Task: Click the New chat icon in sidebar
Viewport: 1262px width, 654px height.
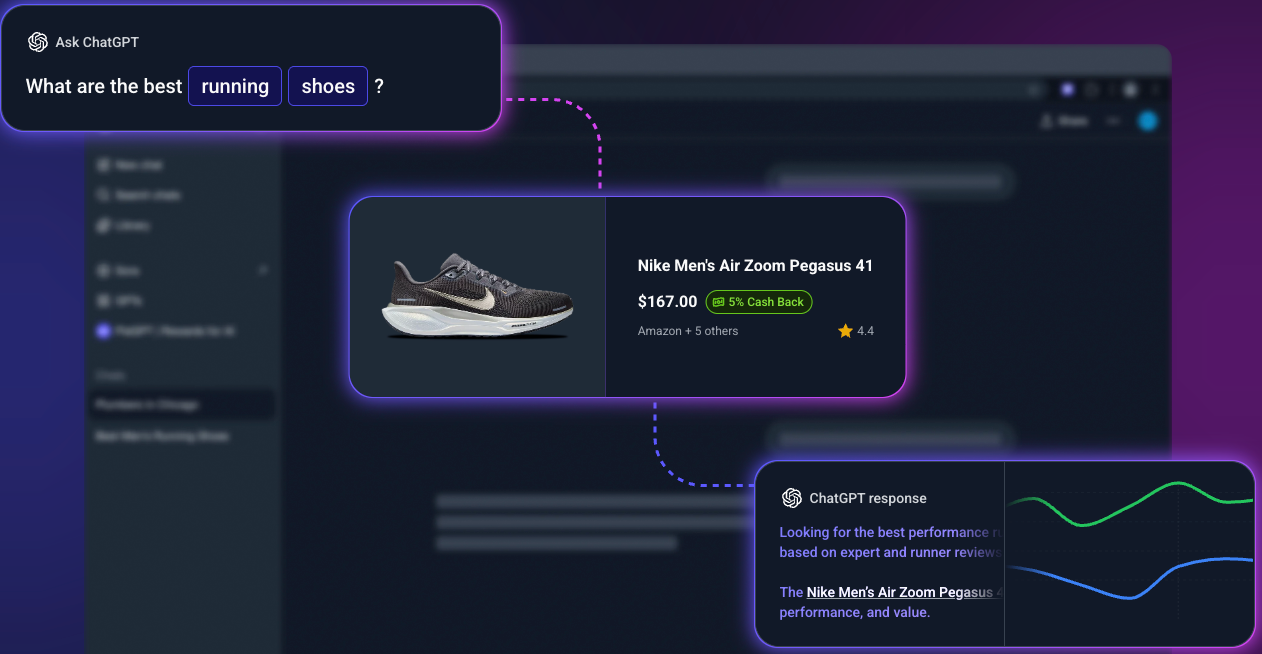Action: (102, 165)
